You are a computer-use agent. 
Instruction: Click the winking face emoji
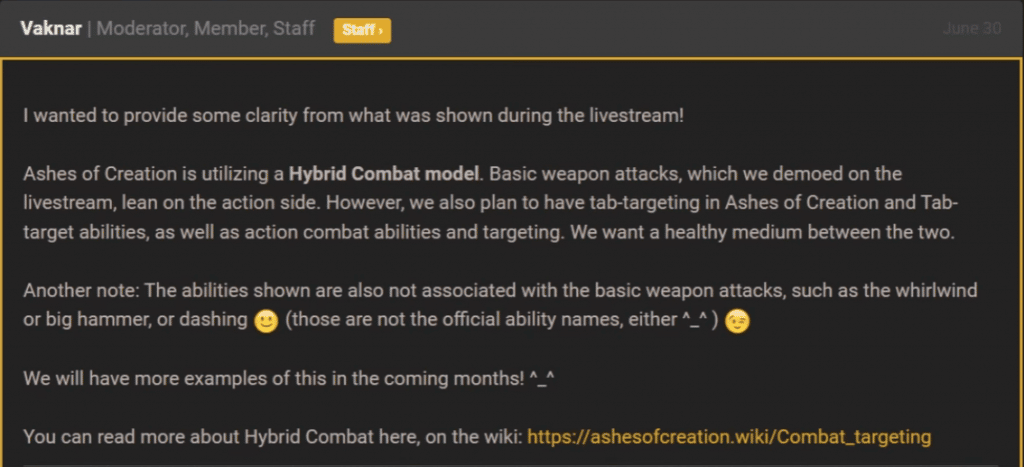click(737, 321)
